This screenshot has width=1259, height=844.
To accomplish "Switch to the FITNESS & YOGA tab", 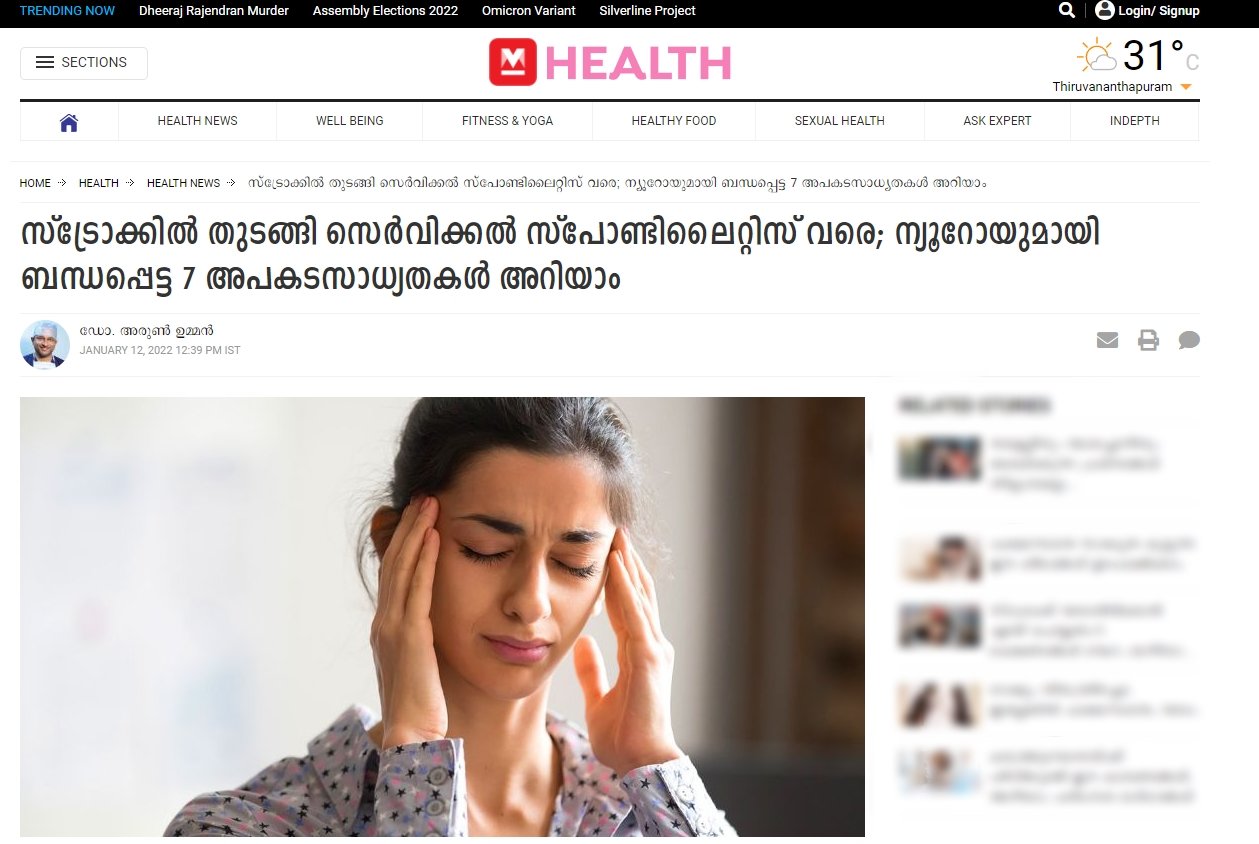I will tap(507, 121).
